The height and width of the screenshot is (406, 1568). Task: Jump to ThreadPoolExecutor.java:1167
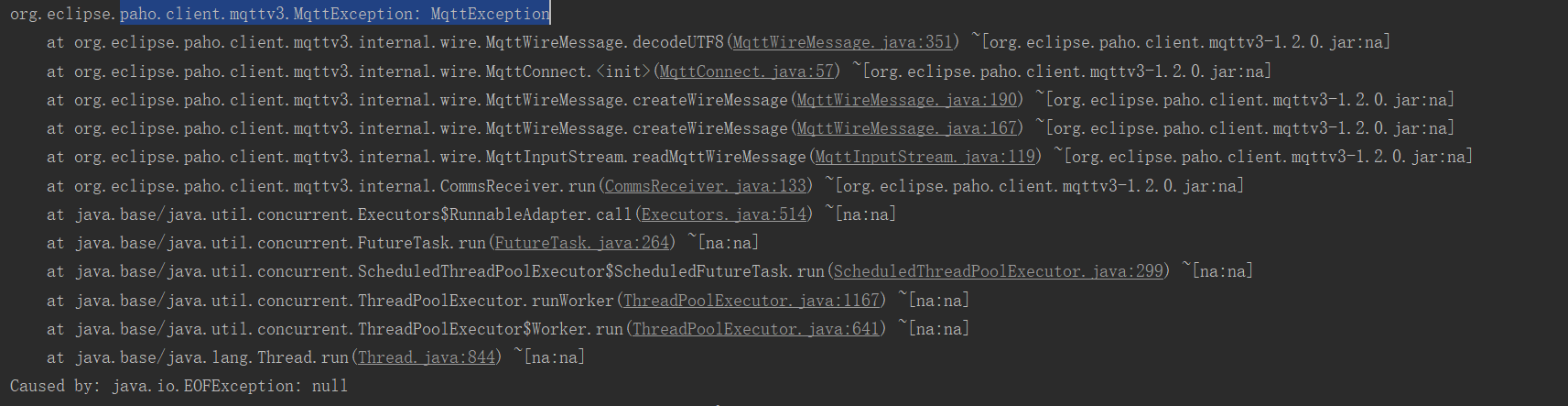751,301
